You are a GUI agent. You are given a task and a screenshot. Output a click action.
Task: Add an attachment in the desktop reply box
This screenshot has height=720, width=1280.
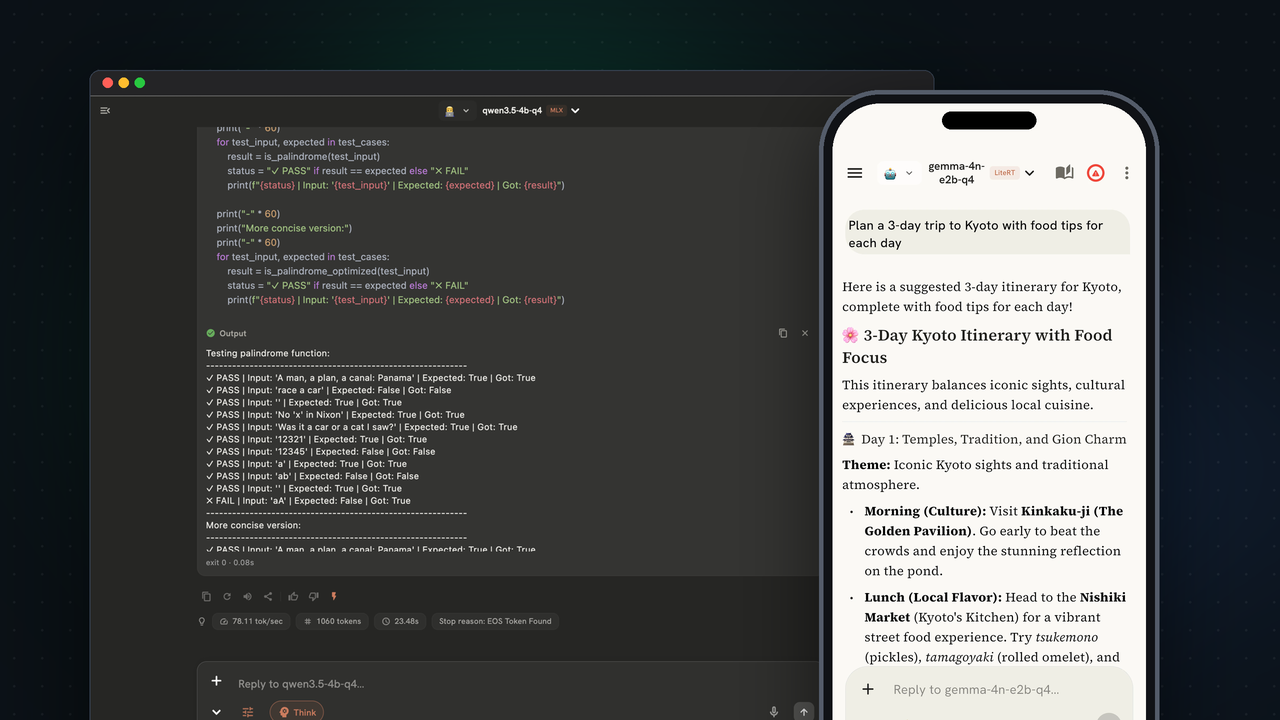[216, 682]
